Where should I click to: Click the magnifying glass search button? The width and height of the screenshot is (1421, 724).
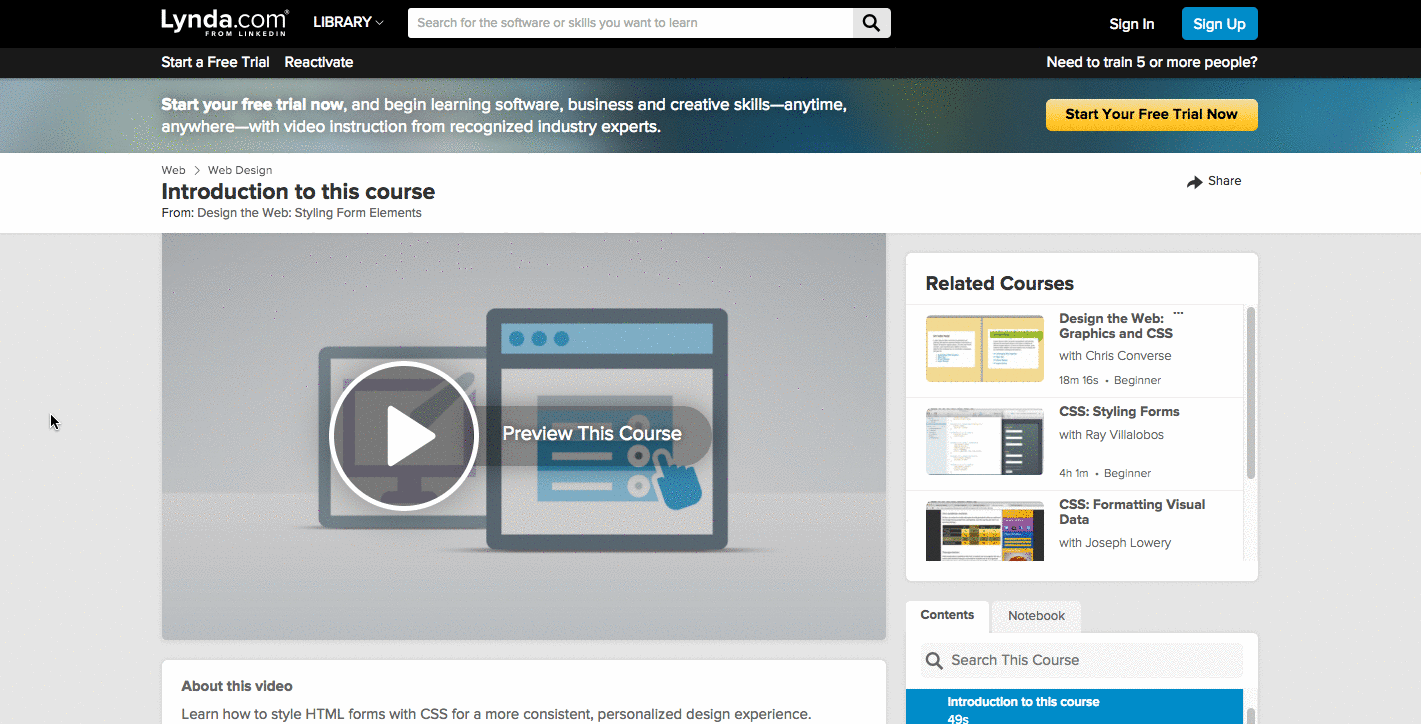tap(871, 23)
